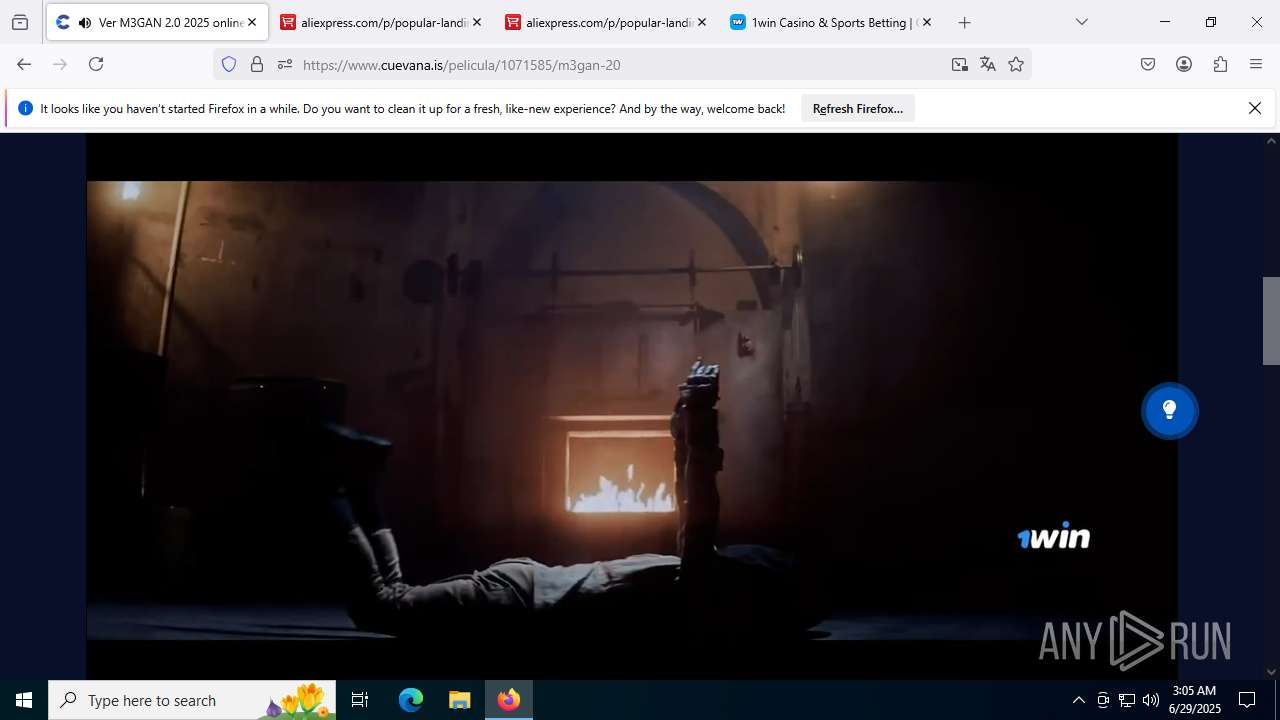Open Task View on taskbar
1280x720 pixels.
pyautogui.click(x=360, y=700)
